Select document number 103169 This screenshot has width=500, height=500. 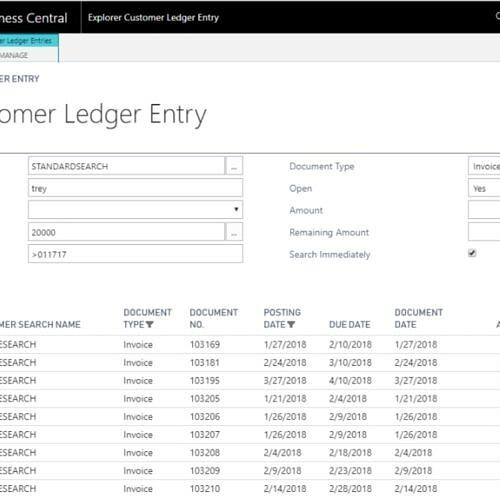click(x=205, y=344)
